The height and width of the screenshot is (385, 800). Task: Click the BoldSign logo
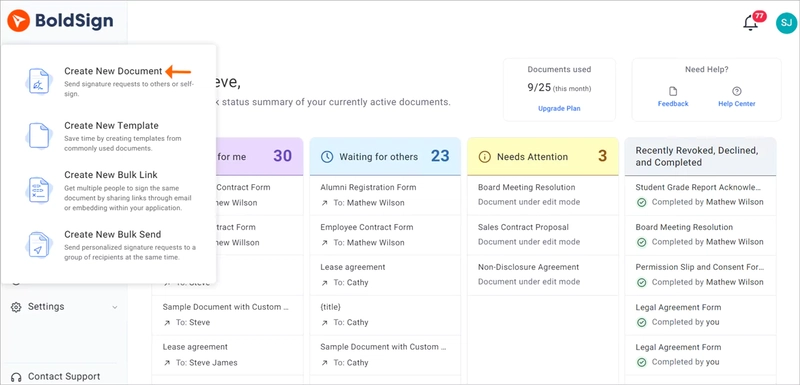point(60,21)
